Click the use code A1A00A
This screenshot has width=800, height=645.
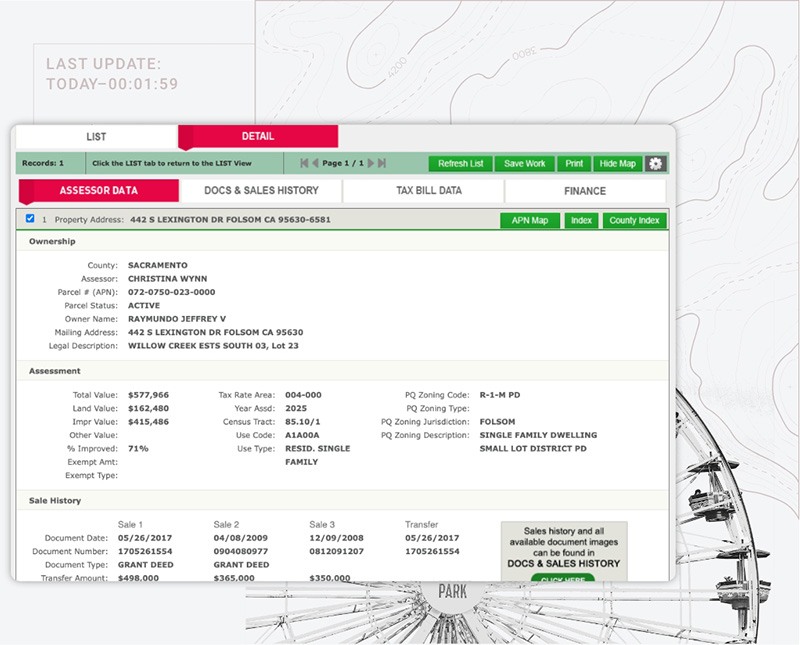point(302,435)
